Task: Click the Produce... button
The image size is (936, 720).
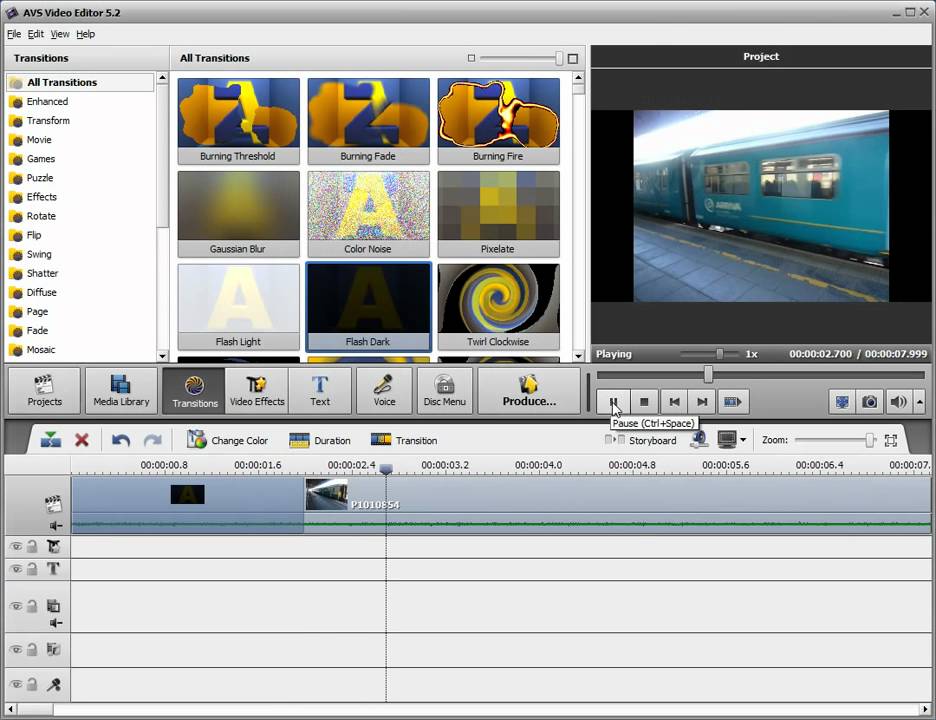Action: pos(529,390)
